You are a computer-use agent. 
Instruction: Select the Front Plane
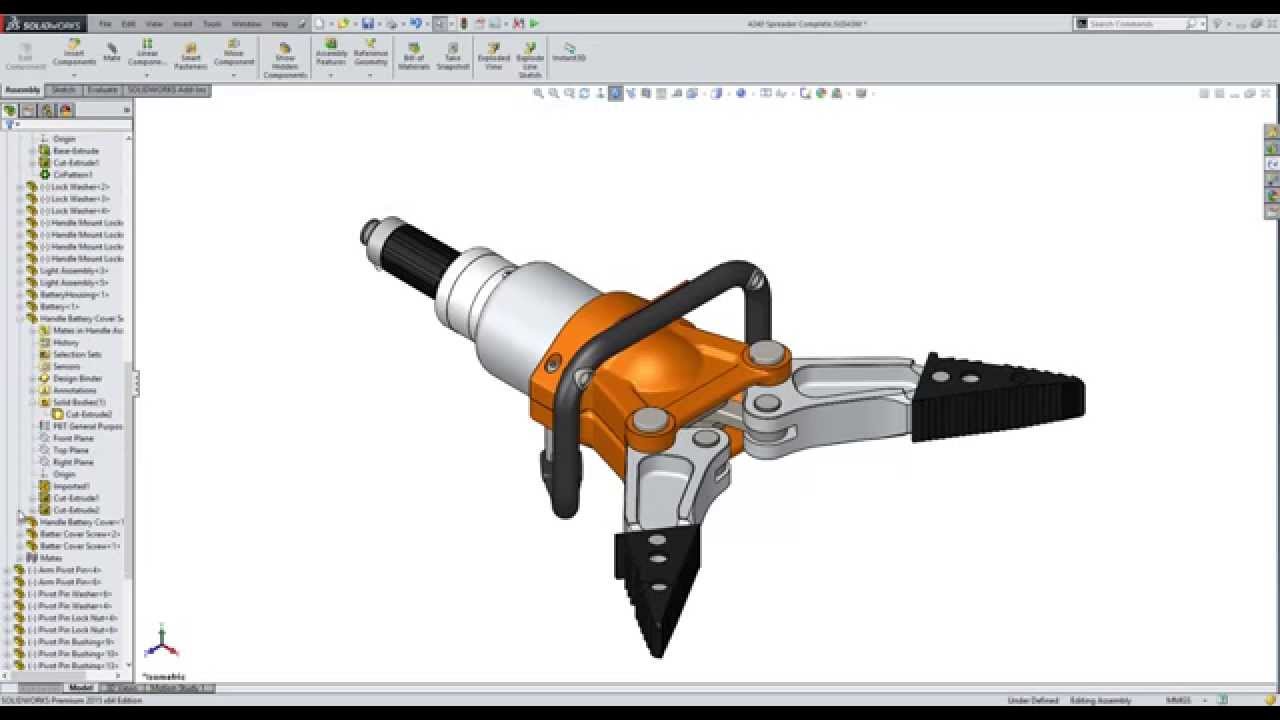(x=73, y=439)
